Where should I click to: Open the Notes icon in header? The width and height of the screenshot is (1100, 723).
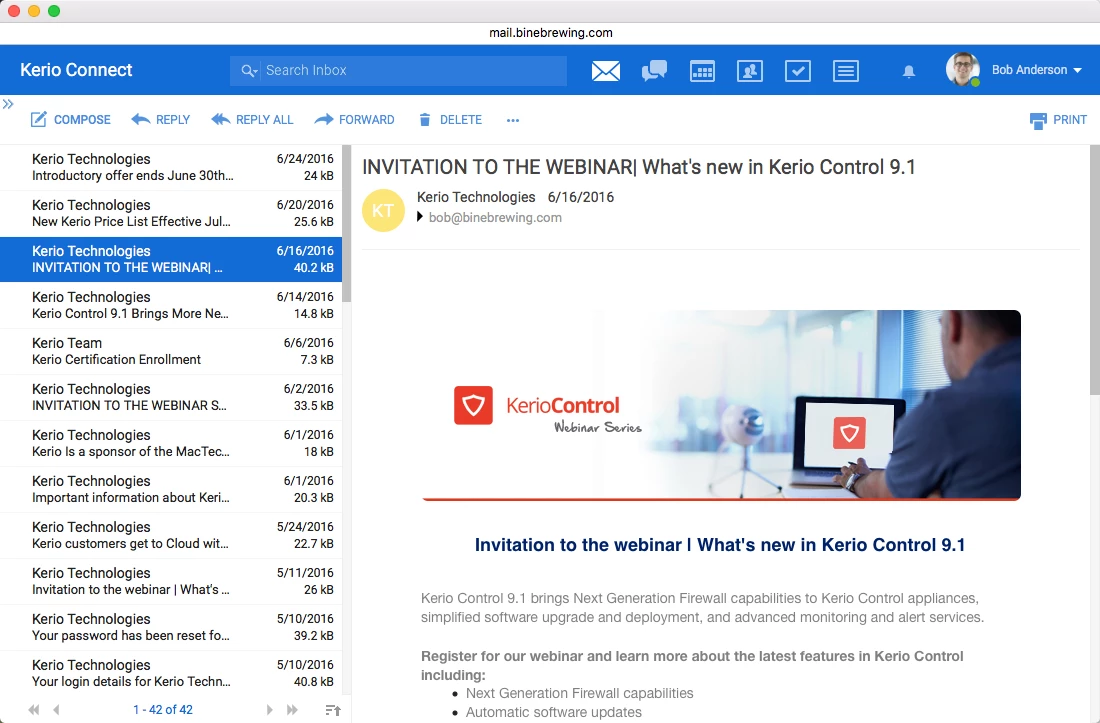[x=846, y=71]
